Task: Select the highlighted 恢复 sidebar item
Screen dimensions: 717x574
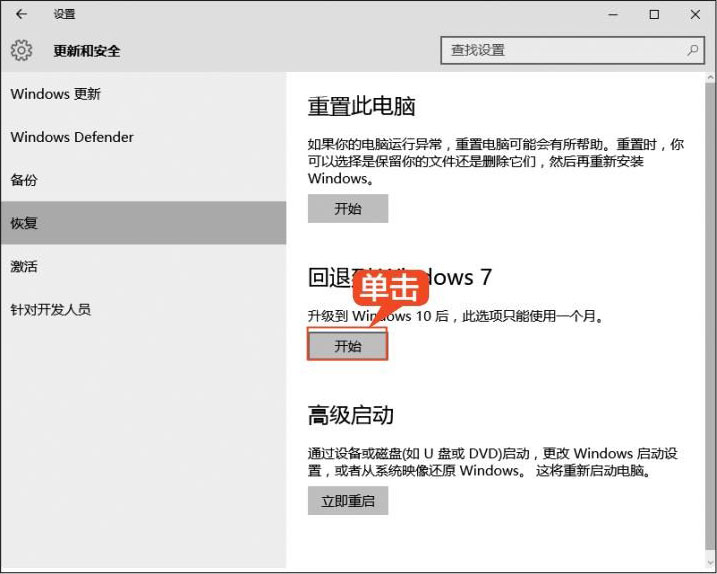Action: click(x=24, y=223)
